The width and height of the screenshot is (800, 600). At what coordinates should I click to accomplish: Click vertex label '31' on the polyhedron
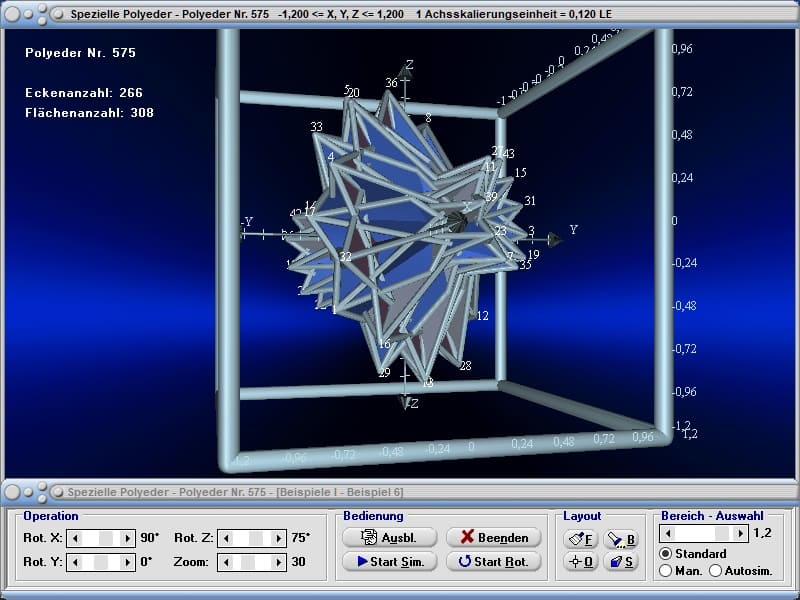[530, 201]
